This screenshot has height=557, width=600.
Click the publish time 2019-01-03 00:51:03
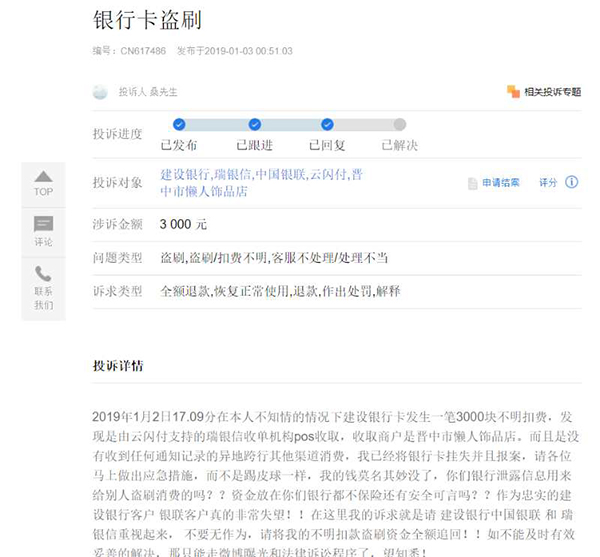pyautogui.click(x=249, y=51)
